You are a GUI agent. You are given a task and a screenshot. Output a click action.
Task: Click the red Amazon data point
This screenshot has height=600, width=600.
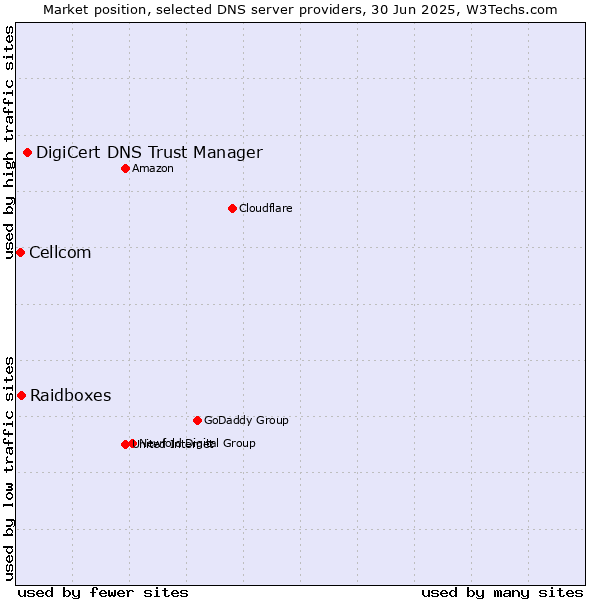coord(125,169)
